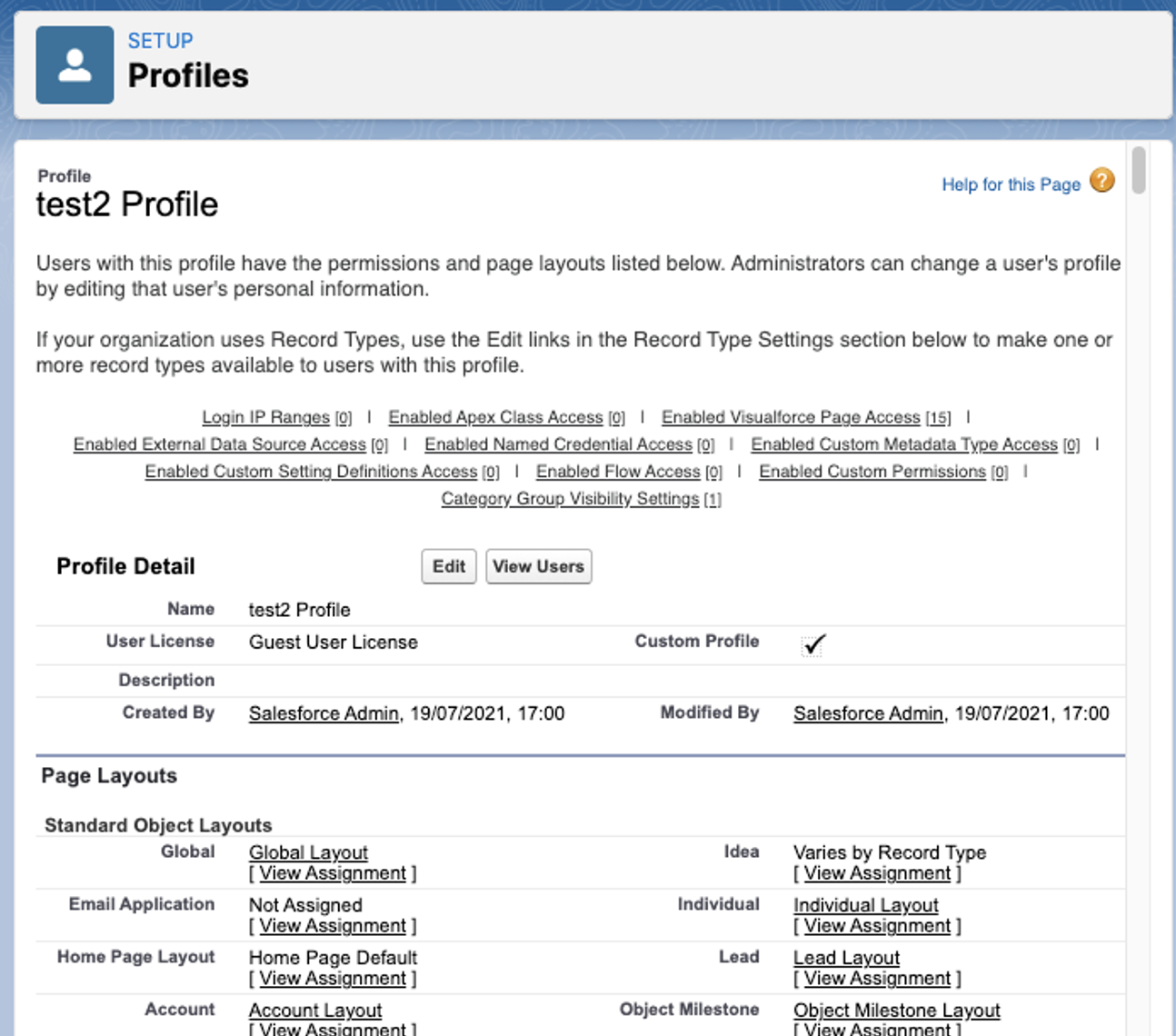Open Help for this Page link
The image size is (1176, 1036).
click(x=1010, y=184)
